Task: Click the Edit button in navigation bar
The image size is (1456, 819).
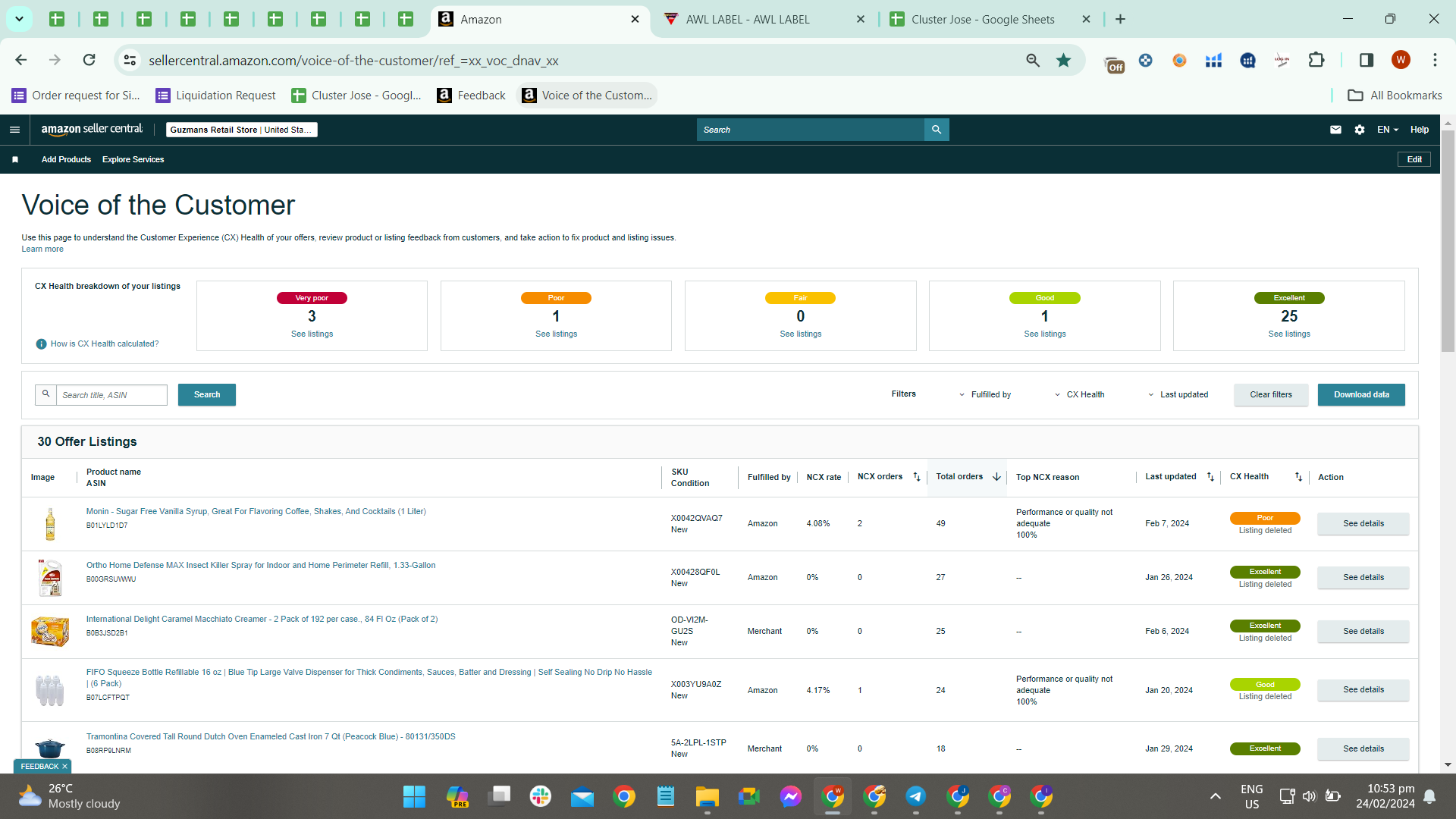Action: (x=1414, y=159)
